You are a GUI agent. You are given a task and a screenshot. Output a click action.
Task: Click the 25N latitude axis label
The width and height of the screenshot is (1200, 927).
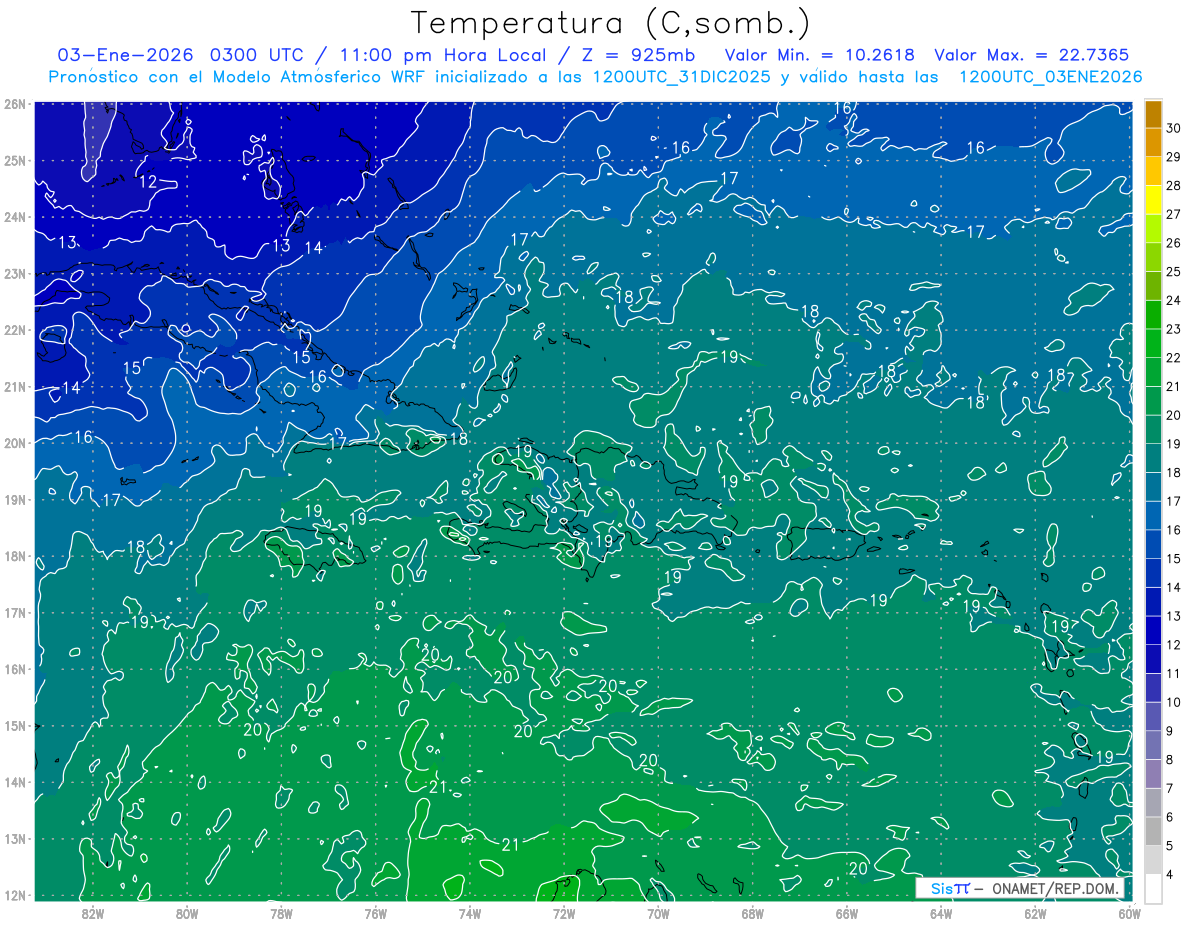point(15,160)
